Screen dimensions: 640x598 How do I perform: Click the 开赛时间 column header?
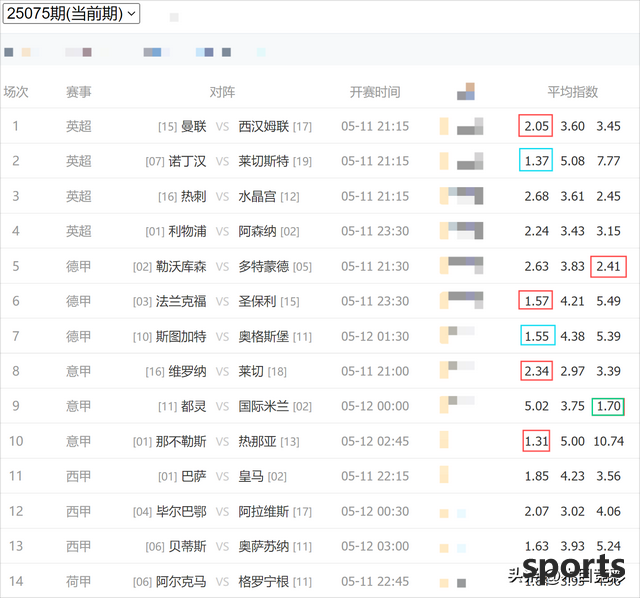point(375,92)
